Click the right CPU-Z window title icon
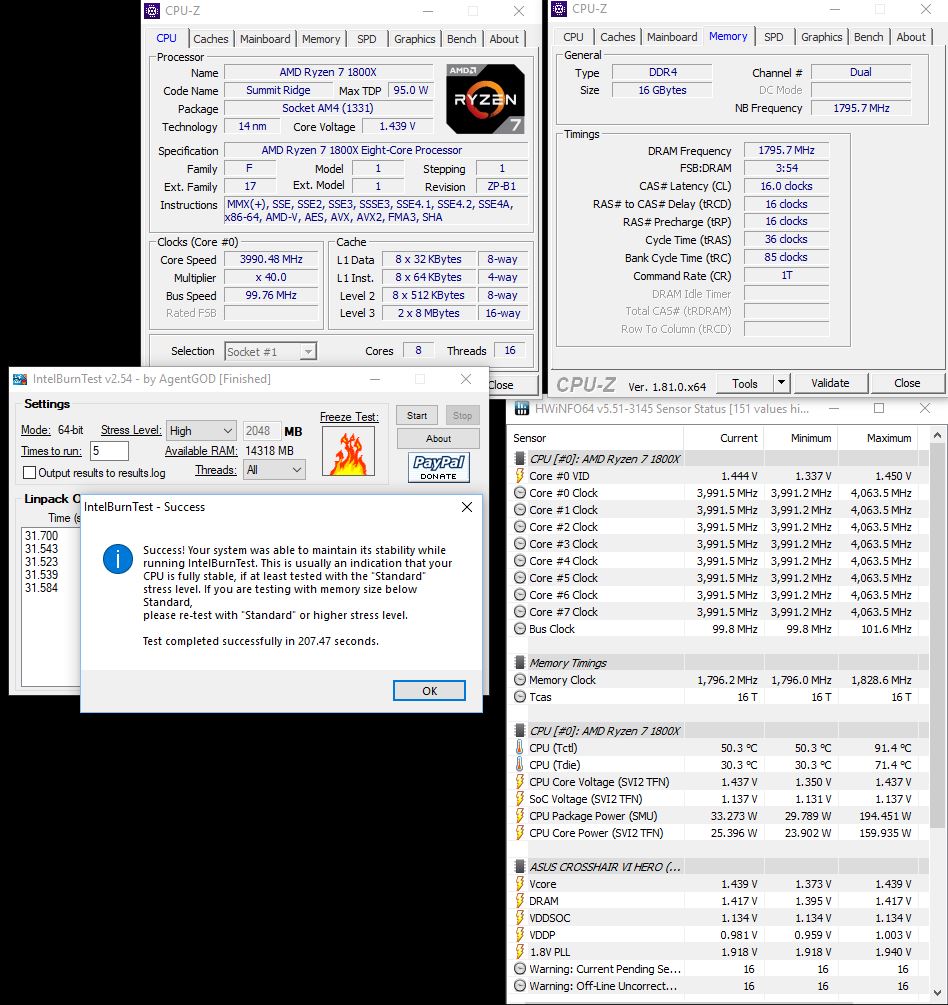 [559, 9]
